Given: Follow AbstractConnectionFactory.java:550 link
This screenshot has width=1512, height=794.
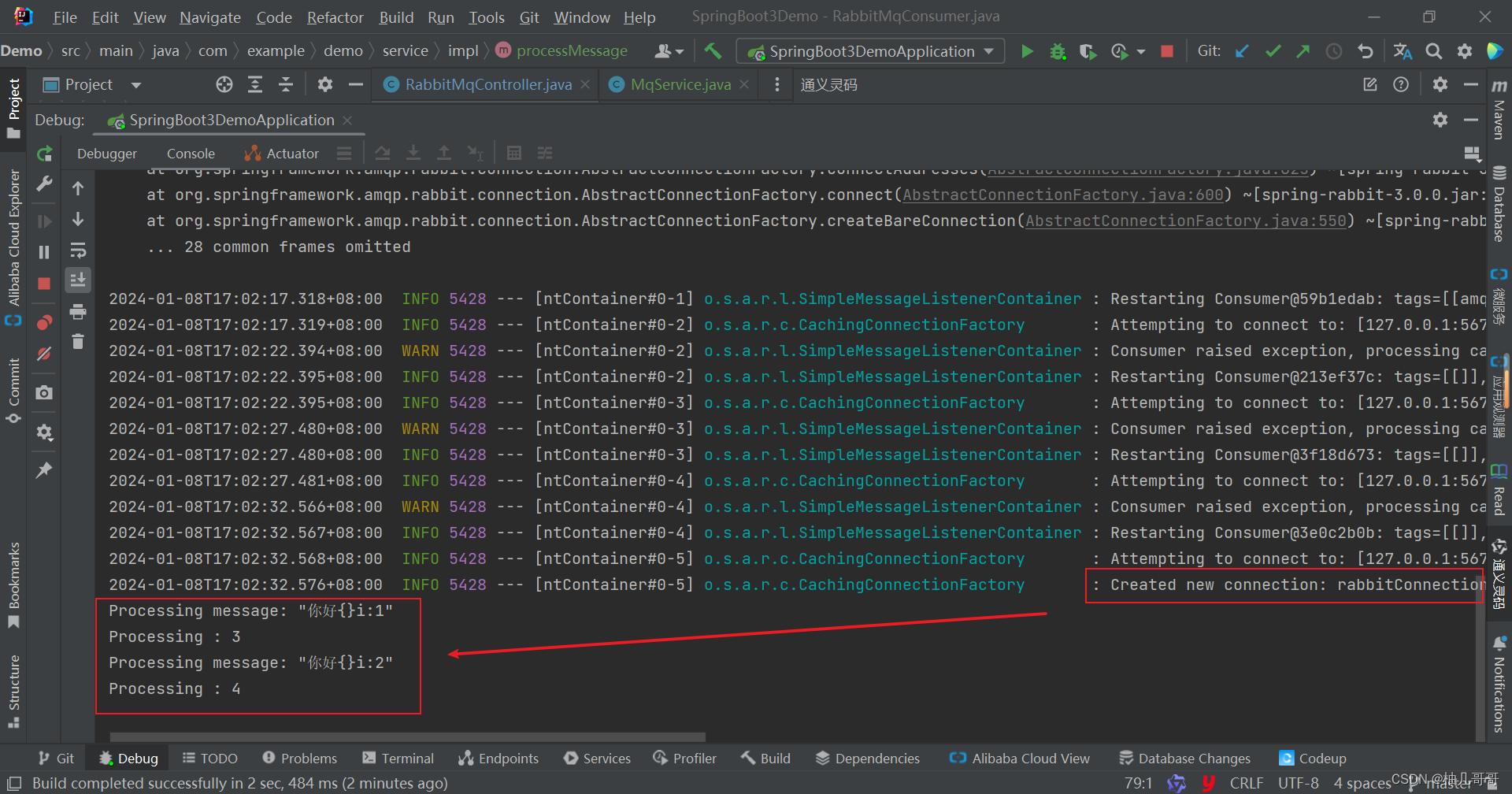Looking at the screenshot, I should (1185, 221).
